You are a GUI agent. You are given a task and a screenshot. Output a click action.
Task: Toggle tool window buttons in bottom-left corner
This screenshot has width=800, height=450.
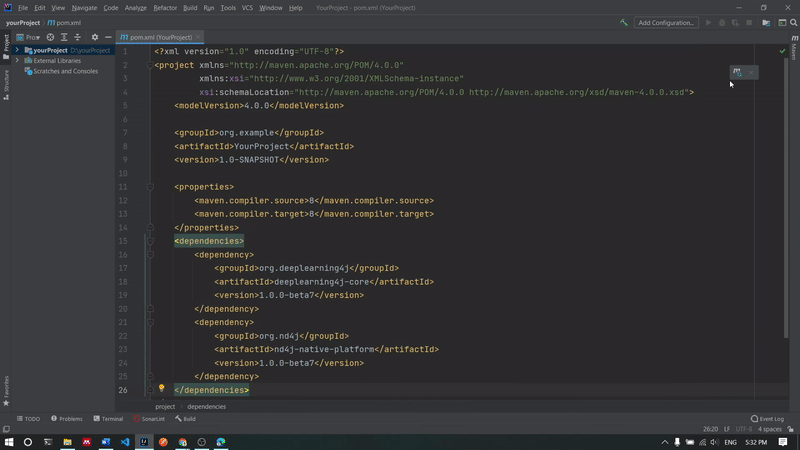(6, 429)
